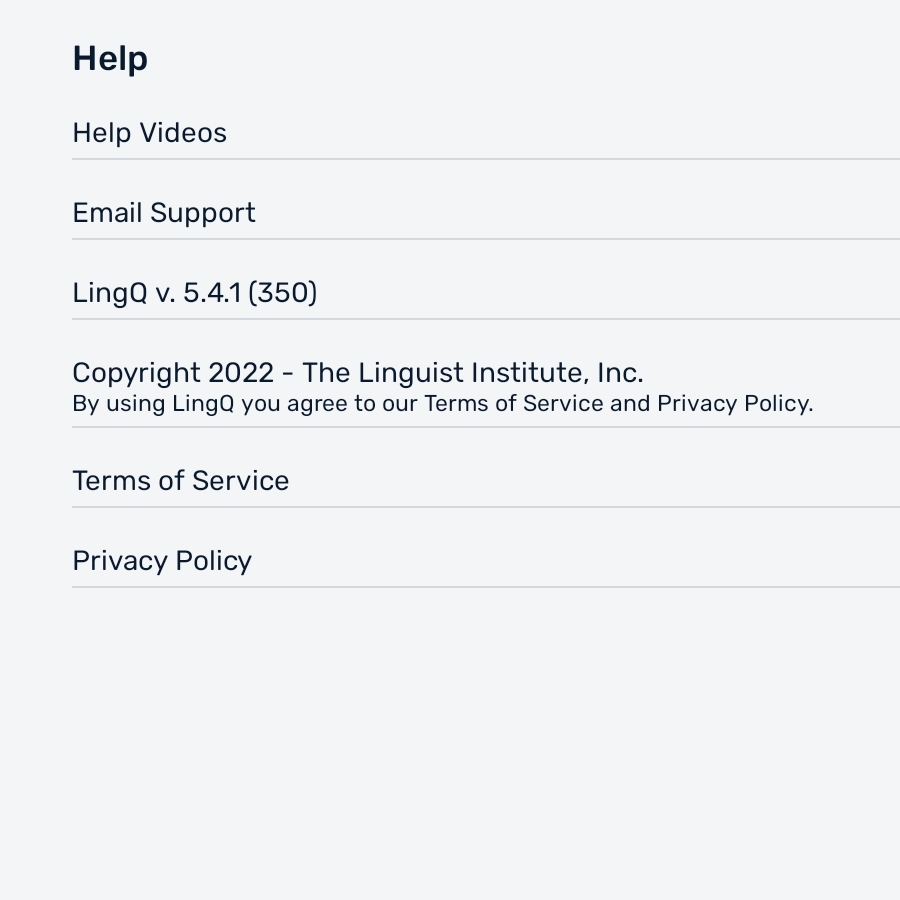Viewport: 900px width, 900px height.
Task: Click 'The Linguist Institute, Inc.' text
Action: click(x=473, y=373)
